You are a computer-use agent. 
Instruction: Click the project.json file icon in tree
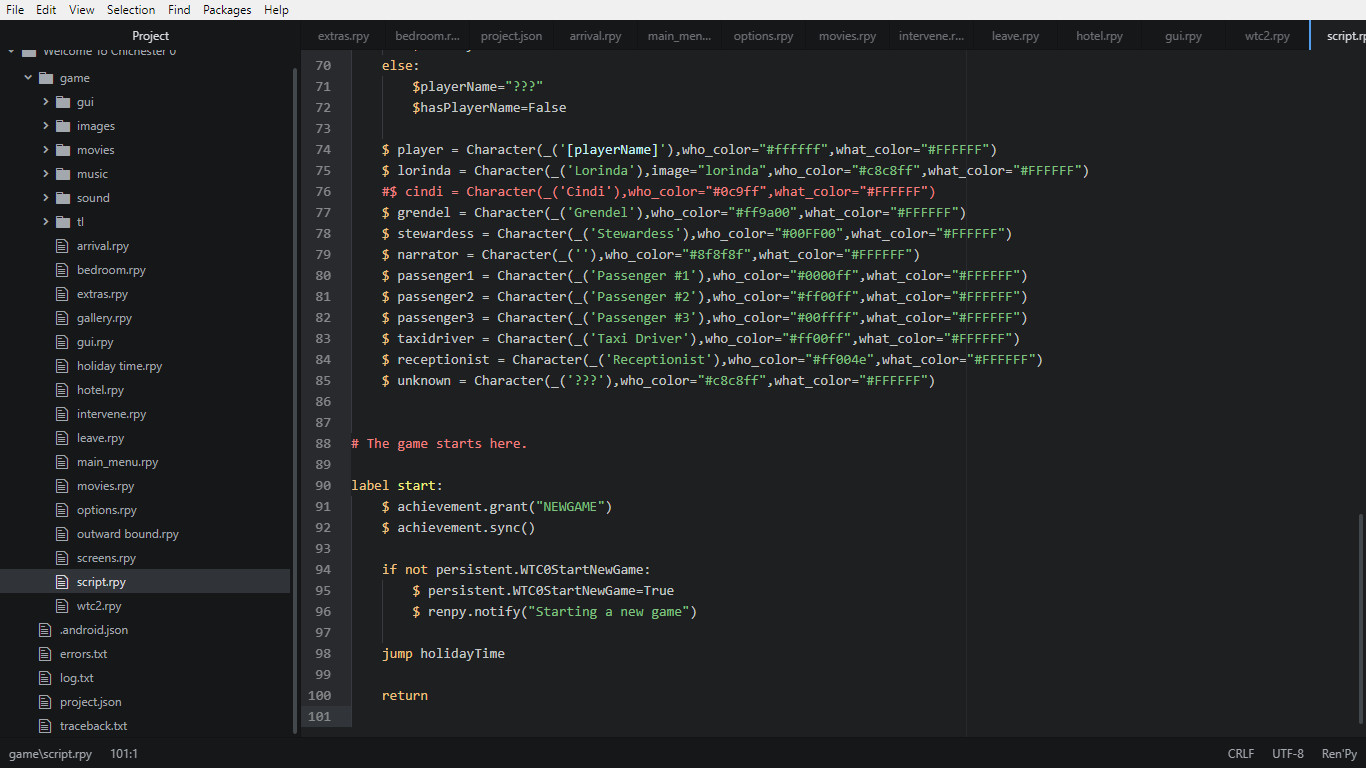(43, 701)
